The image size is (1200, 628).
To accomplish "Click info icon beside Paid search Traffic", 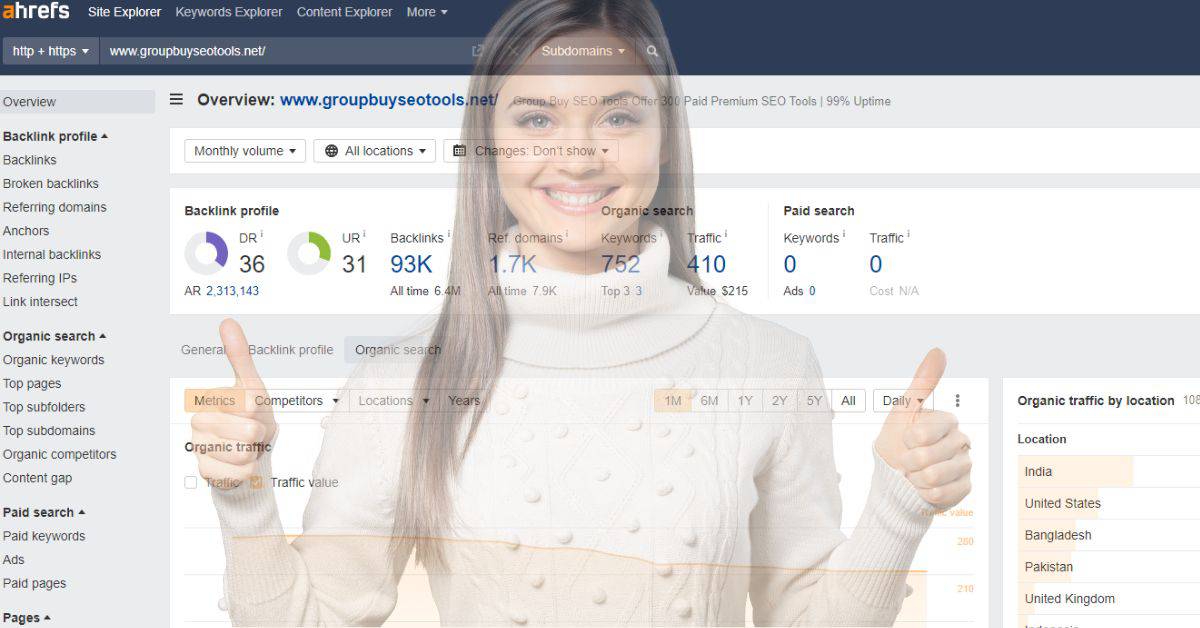I will 909,235.
